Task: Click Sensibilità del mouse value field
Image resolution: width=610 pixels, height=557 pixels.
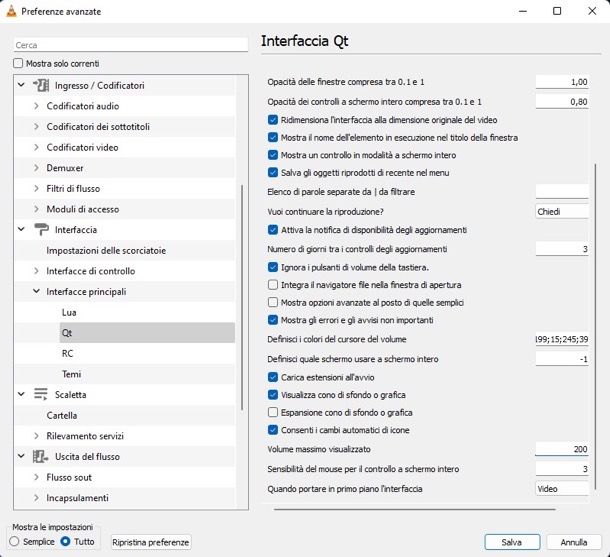Action: pos(562,469)
